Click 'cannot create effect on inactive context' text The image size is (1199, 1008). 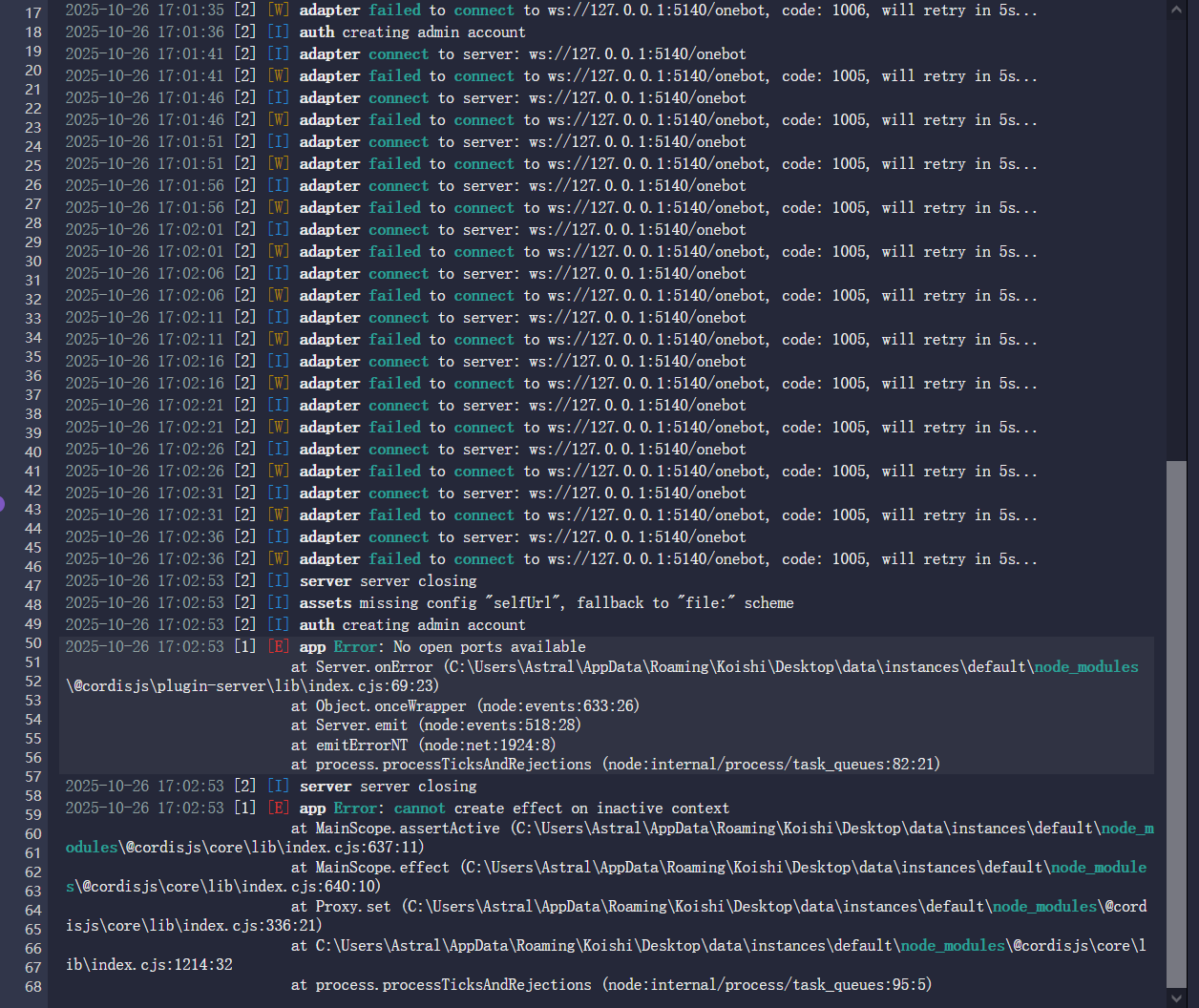561,808
